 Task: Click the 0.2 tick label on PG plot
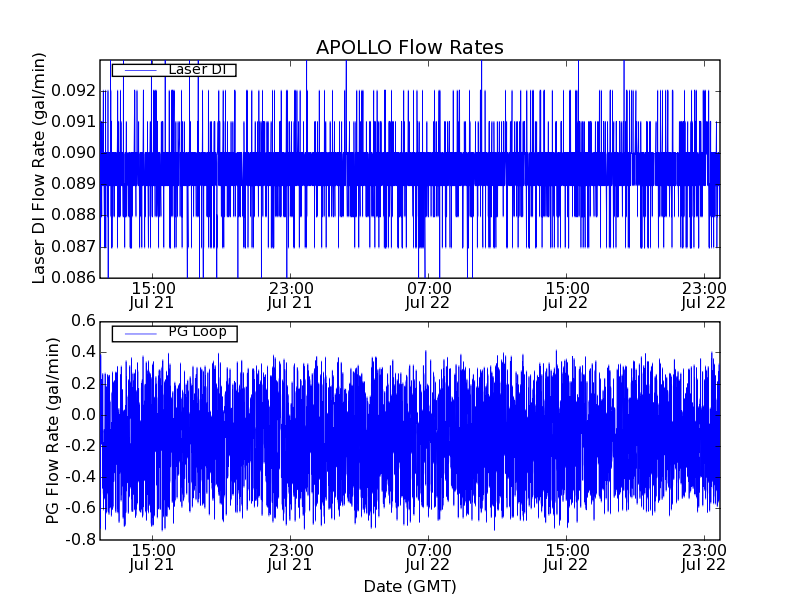pyautogui.click(x=83, y=384)
